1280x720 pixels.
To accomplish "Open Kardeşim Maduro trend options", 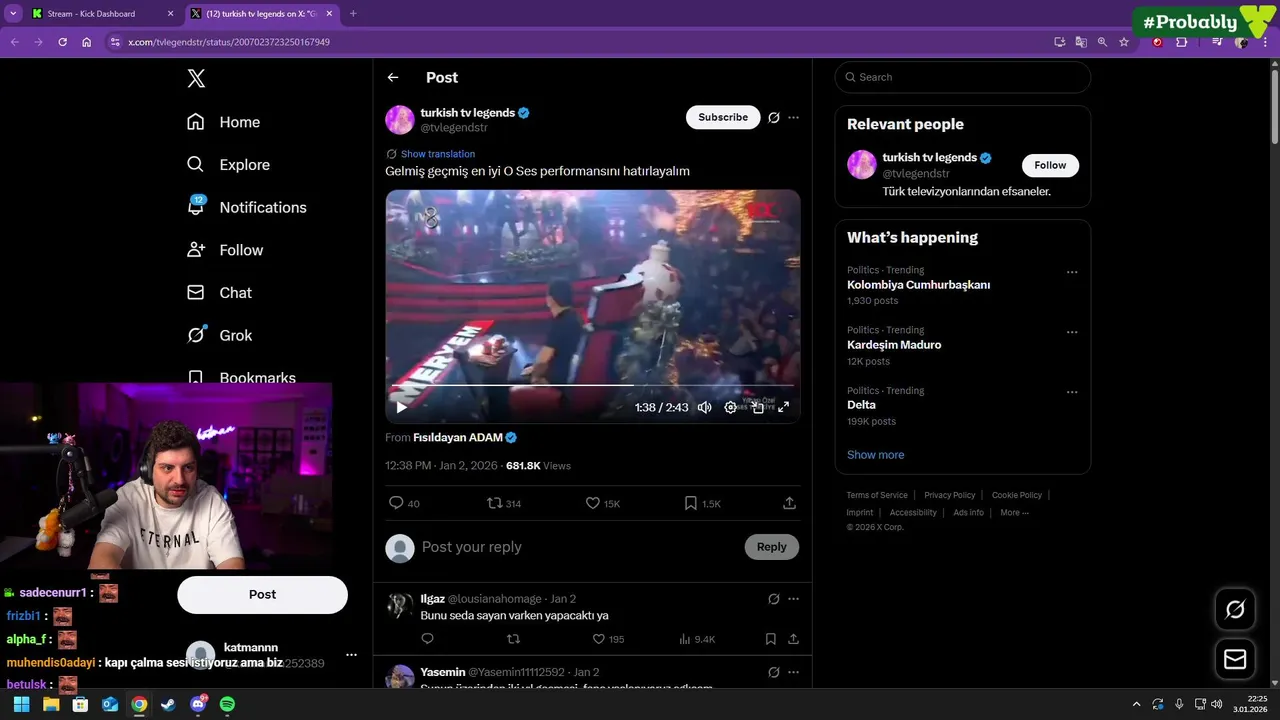I will tap(1072, 332).
